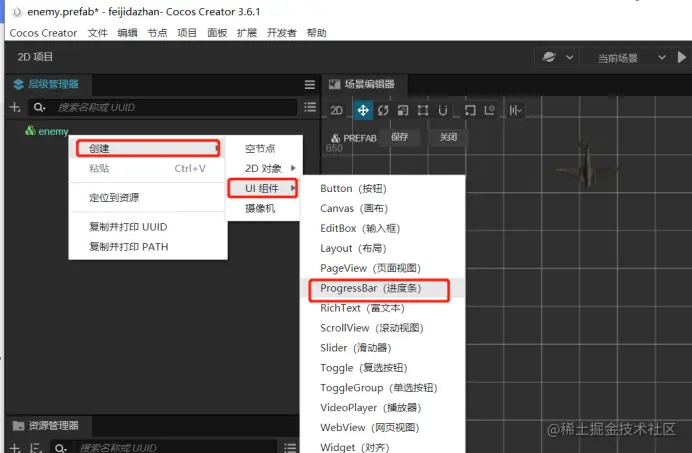
Task: Open the 当前场景 scene dropdown
Action: pyautogui.click(x=631, y=58)
